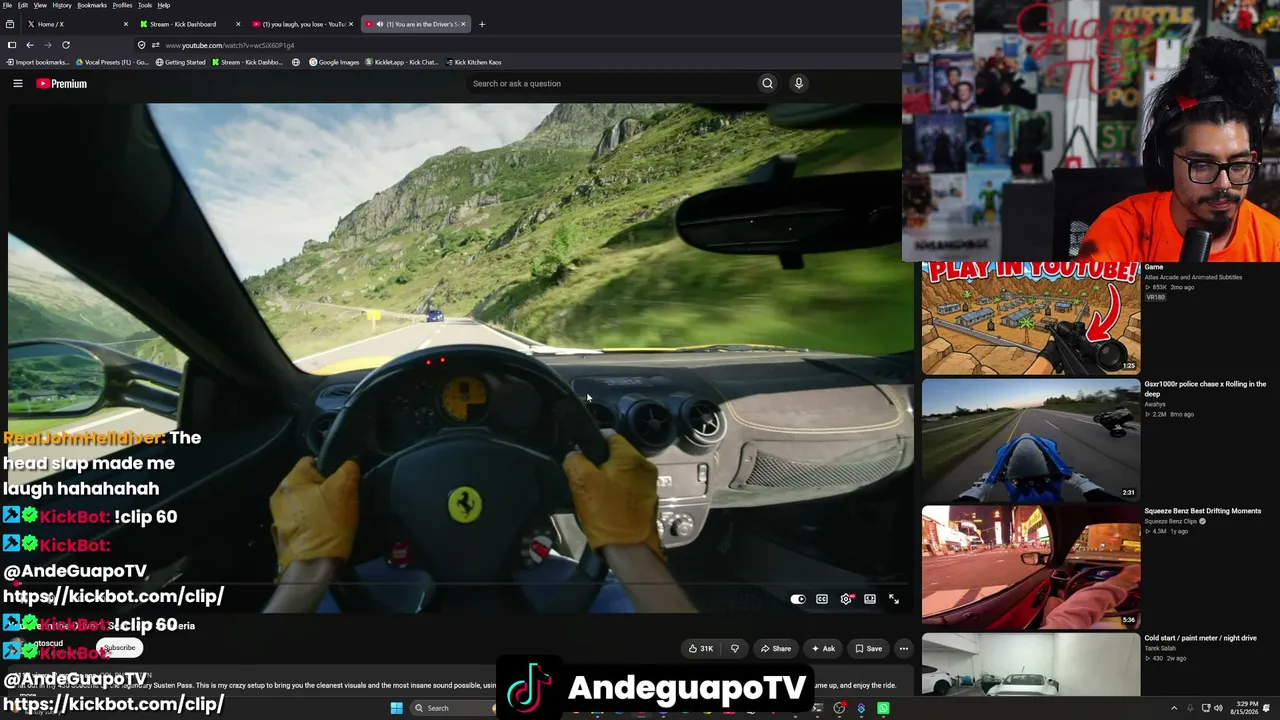Click the YouTube search magnifier button

768,84
